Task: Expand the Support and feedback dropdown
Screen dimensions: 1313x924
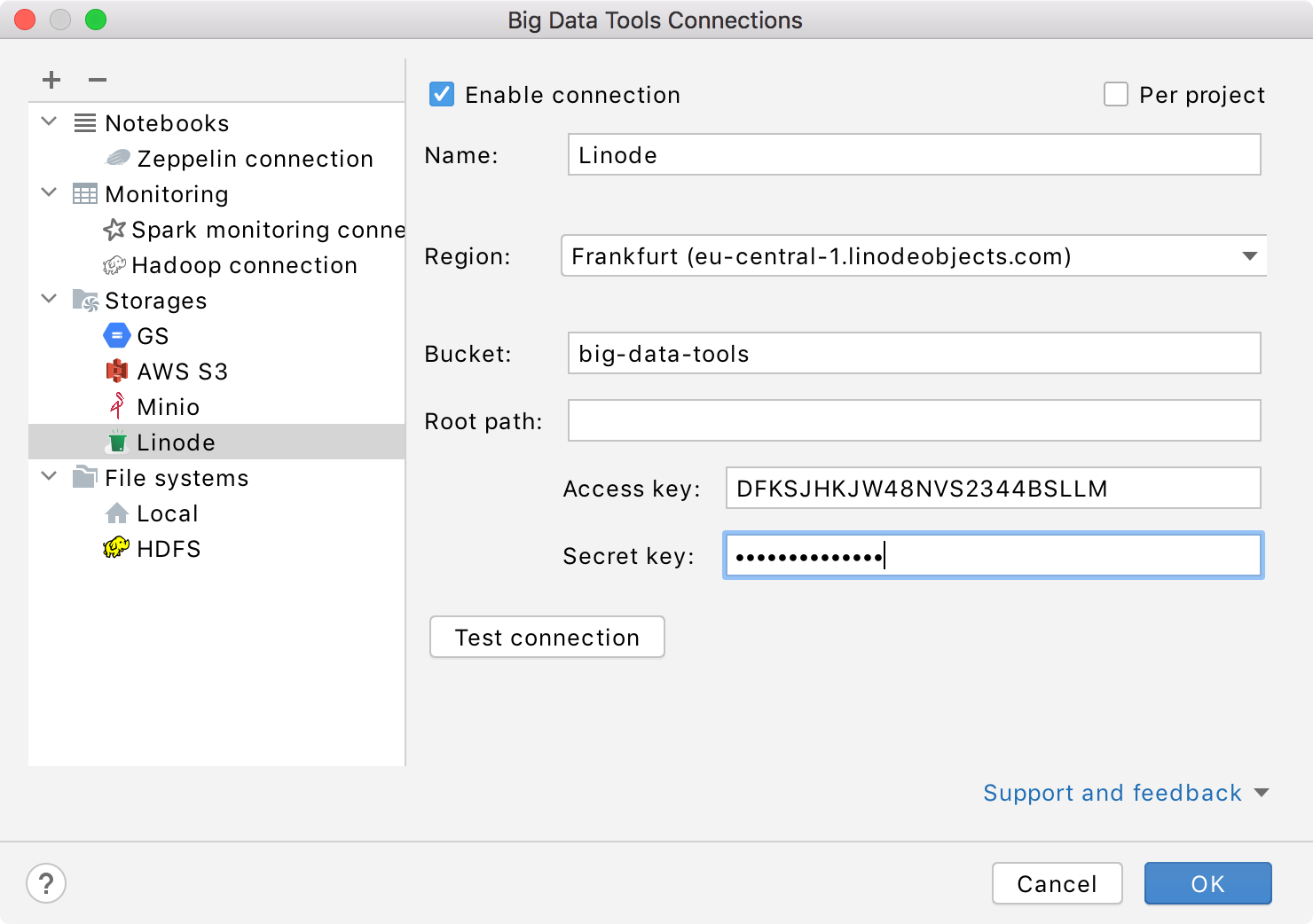Action: click(x=1261, y=793)
